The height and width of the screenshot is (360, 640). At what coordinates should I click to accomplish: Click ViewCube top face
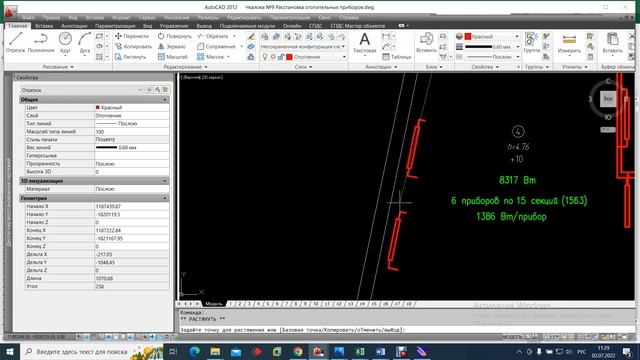[608, 98]
